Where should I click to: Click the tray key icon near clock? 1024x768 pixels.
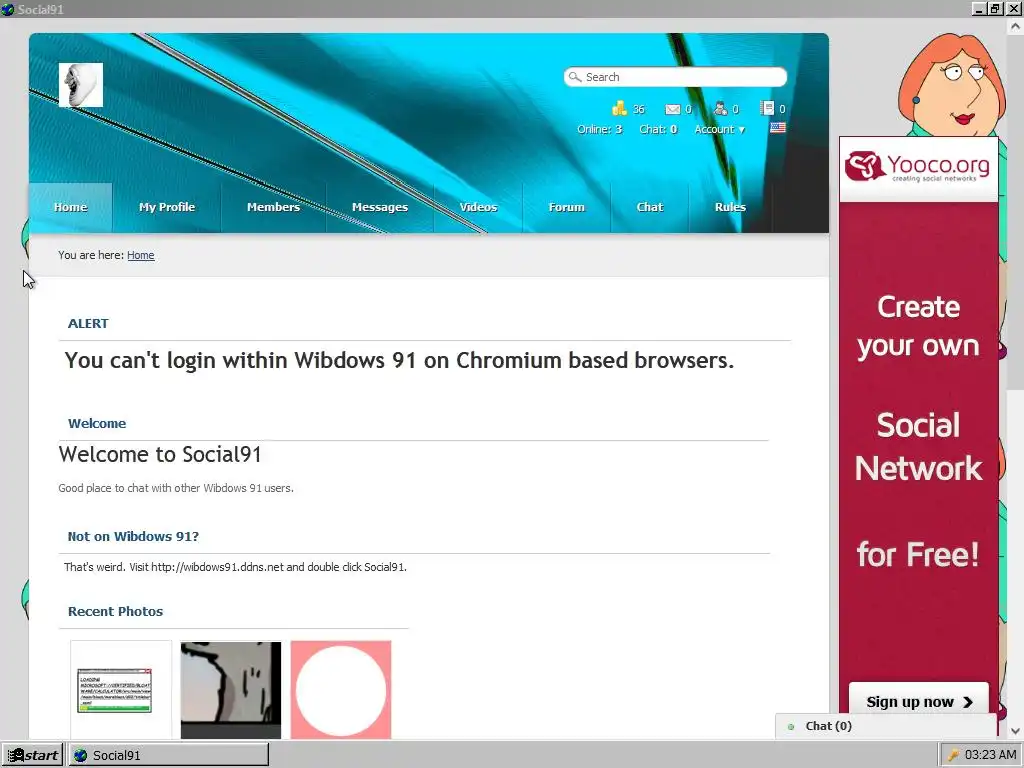click(x=953, y=755)
